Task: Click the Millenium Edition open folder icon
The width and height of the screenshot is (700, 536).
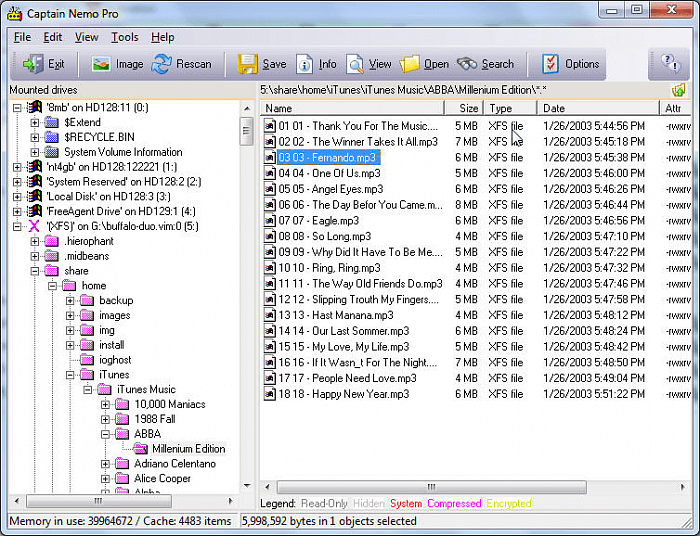Action: (141, 449)
